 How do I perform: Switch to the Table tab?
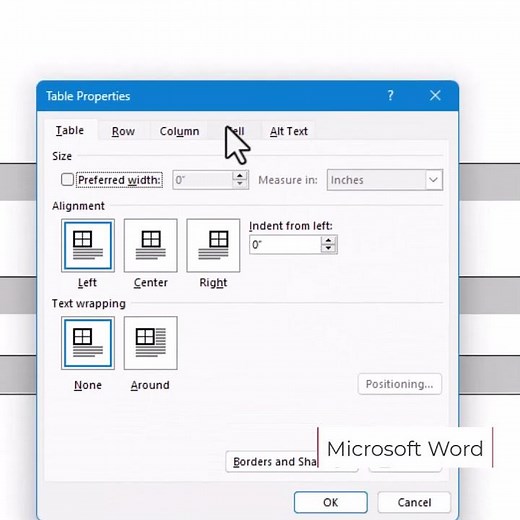[x=70, y=130]
